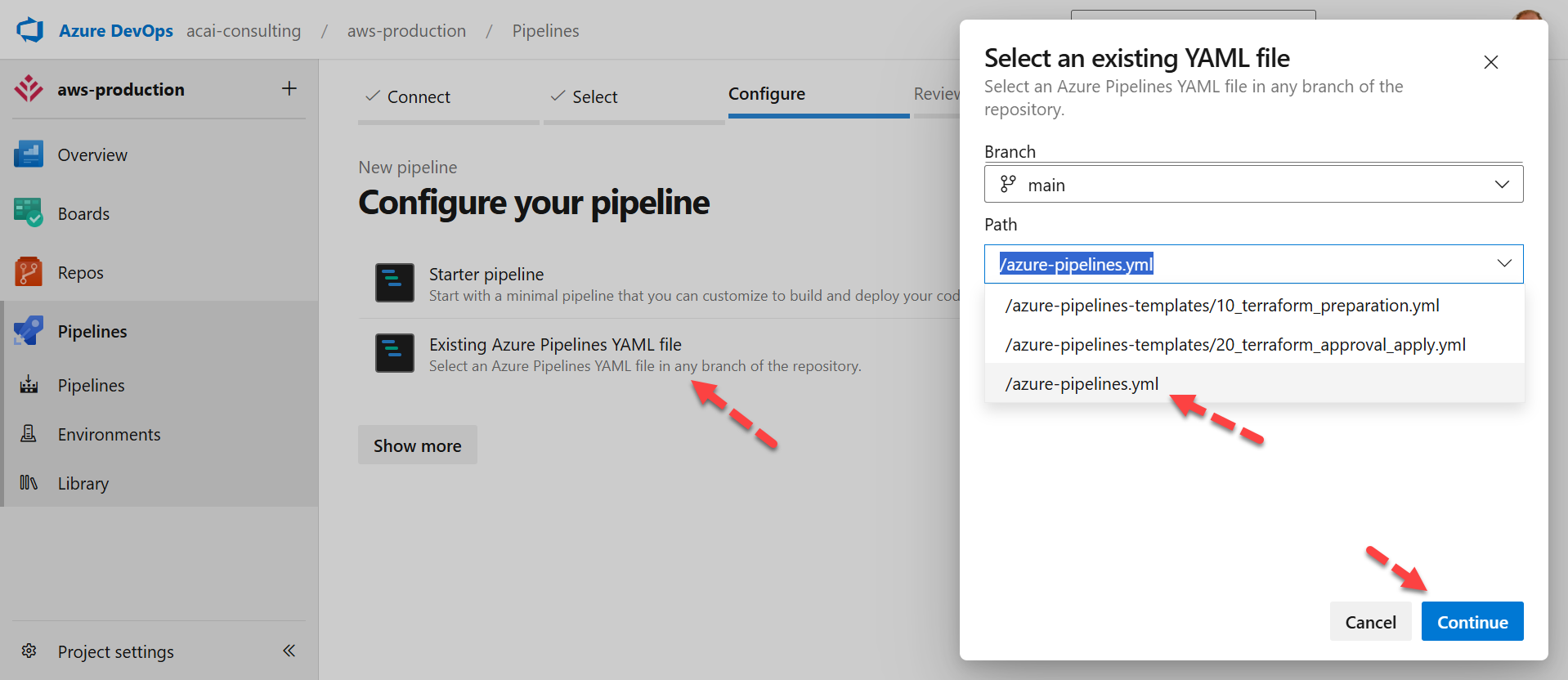The image size is (1568, 680).
Task: Click the Show more button
Action: tap(418, 445)
